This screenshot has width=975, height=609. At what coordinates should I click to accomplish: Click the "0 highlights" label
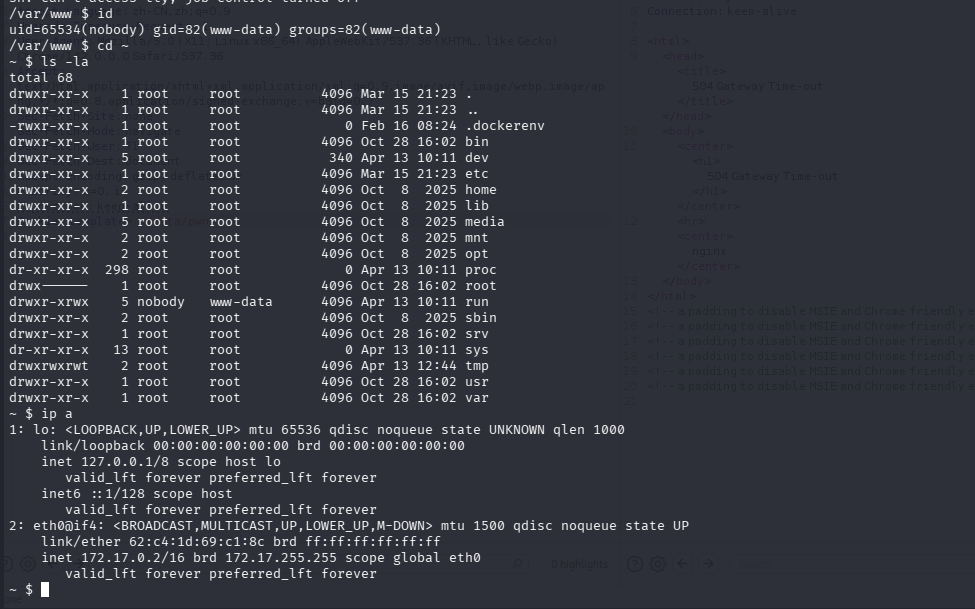tap(579, 565)
